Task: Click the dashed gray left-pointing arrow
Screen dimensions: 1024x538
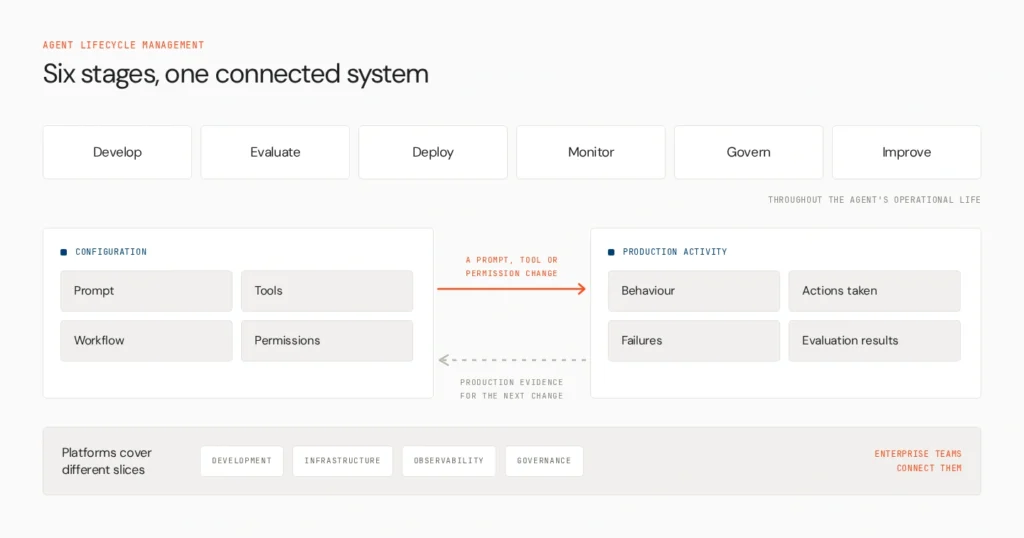Action: 512,360
